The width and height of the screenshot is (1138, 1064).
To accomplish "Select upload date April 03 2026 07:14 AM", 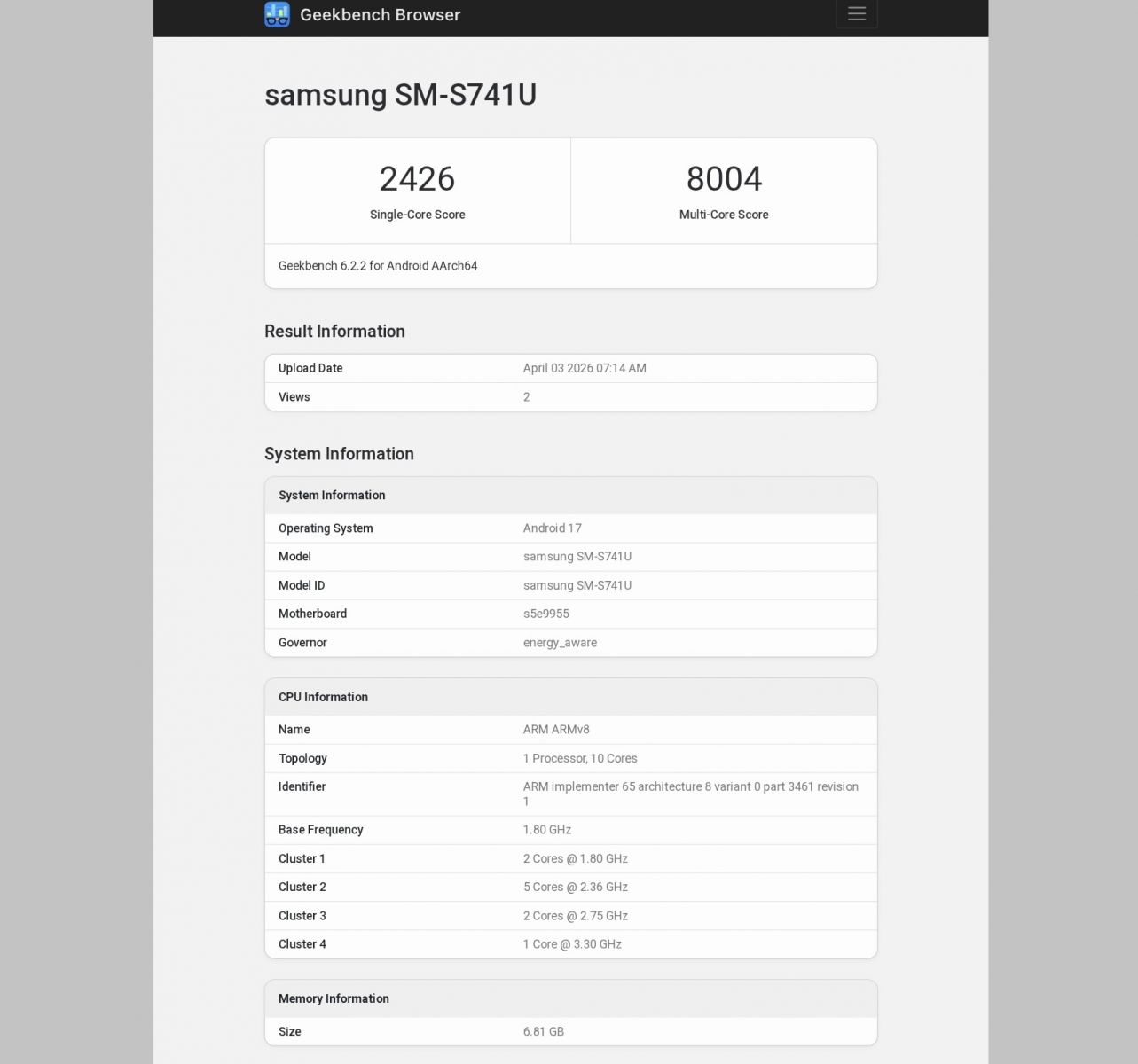I will (585, 368).
